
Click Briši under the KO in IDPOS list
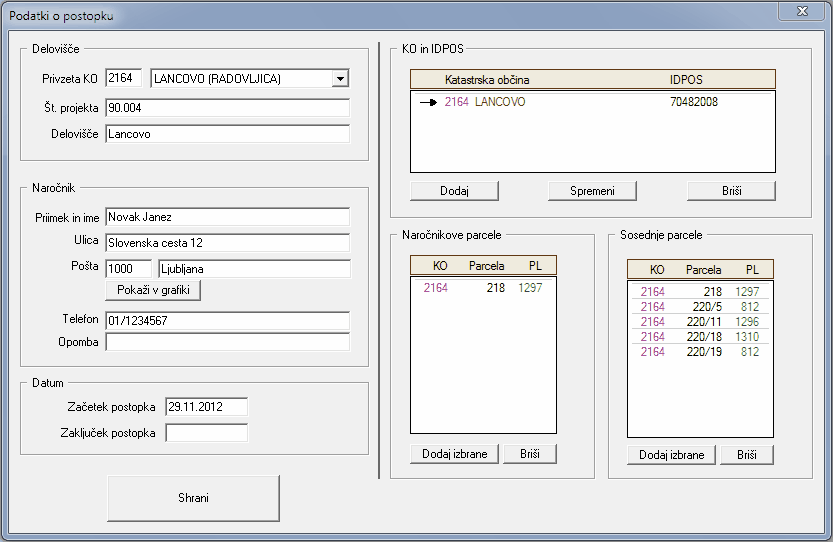tap(731, 190)
